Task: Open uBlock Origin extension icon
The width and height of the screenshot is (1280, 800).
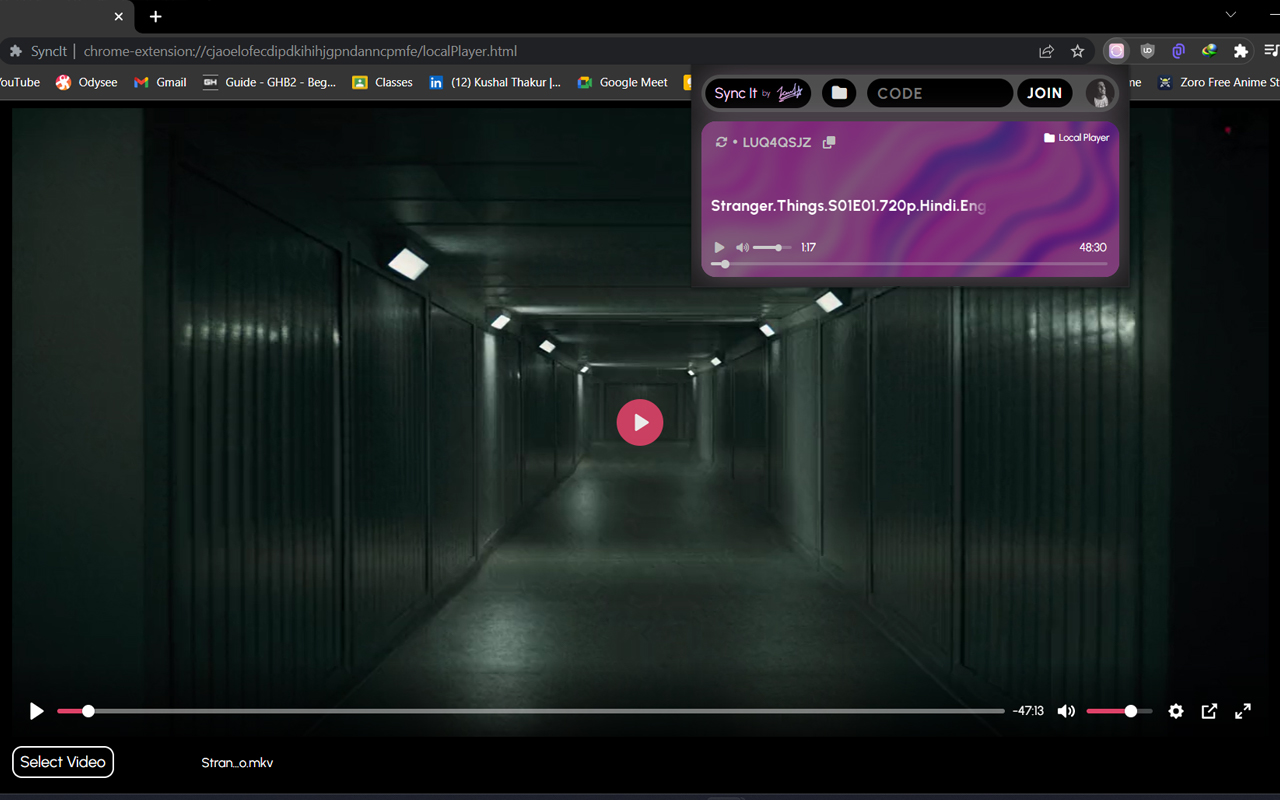Action: (x=1147, y=51)
